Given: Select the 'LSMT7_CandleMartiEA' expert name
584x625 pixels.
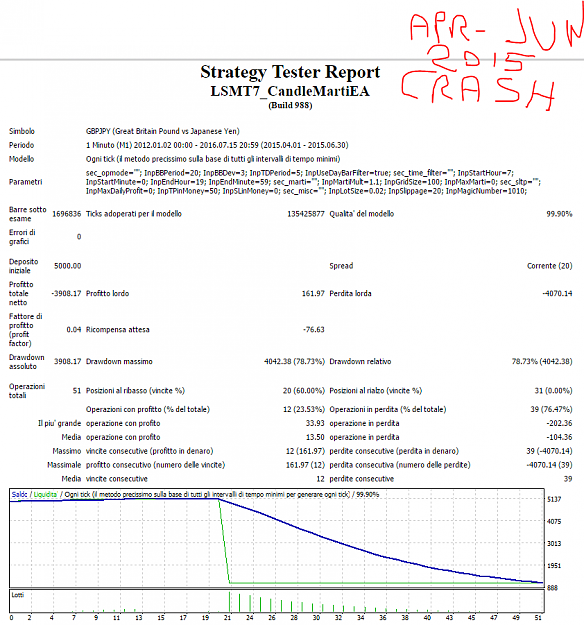Looking at the screenshot, I should point(290,91).
